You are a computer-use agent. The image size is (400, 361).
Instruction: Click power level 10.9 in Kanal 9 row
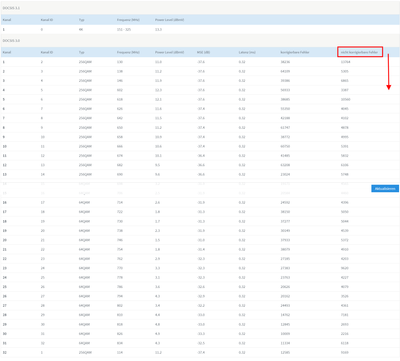(158, 137)
